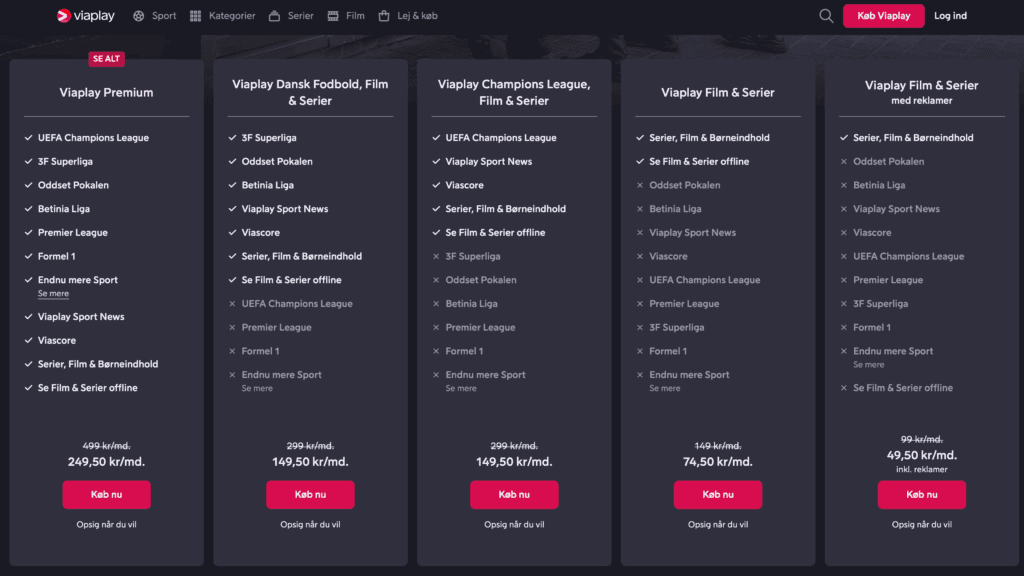Open the Kategorier menu
Viewport: 1024px width, 576px height.
point(232,16)
